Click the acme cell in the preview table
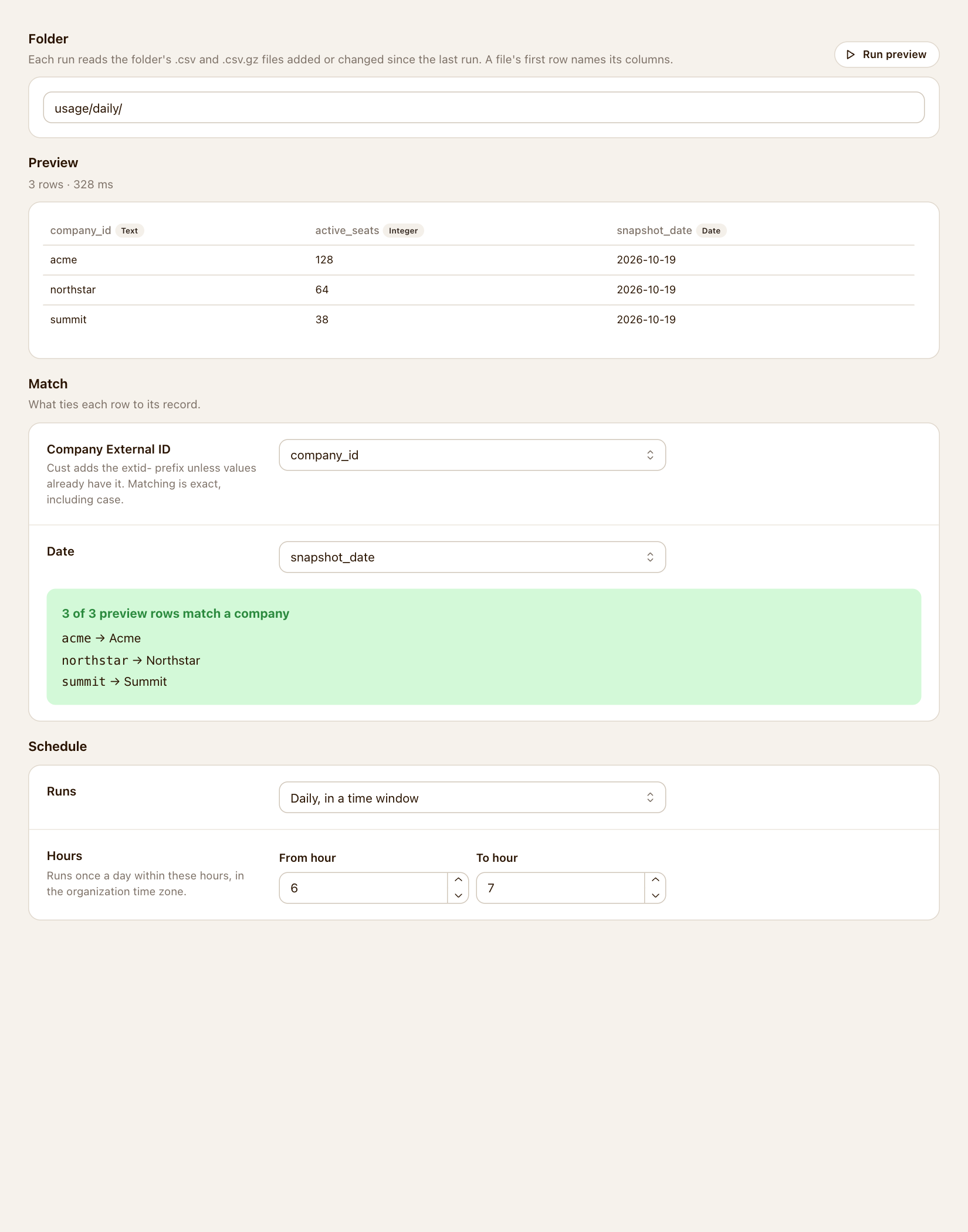The height and width of the screenshot is (1232, 968). point(63,260)
